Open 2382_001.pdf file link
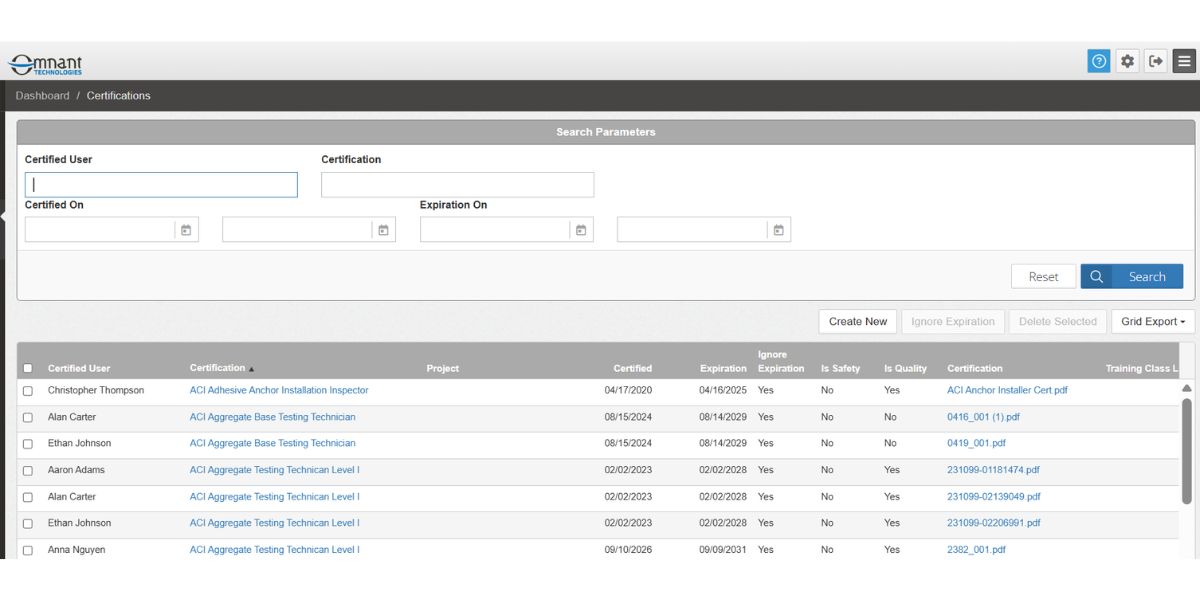This screenshot has width=1200, height=600. 976,549
